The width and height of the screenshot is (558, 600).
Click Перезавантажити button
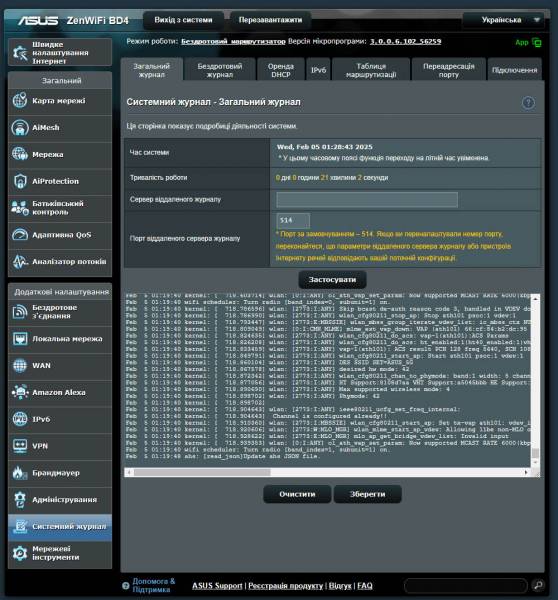click(x=270, y=20)
